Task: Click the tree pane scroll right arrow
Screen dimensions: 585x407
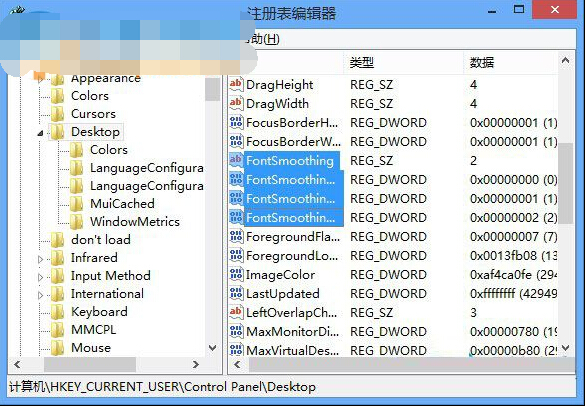Action: [196, 364]
